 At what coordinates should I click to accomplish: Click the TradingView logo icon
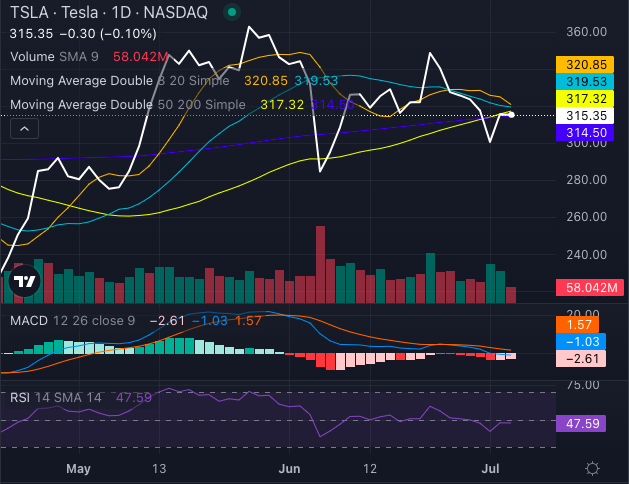tap(24, 281)
